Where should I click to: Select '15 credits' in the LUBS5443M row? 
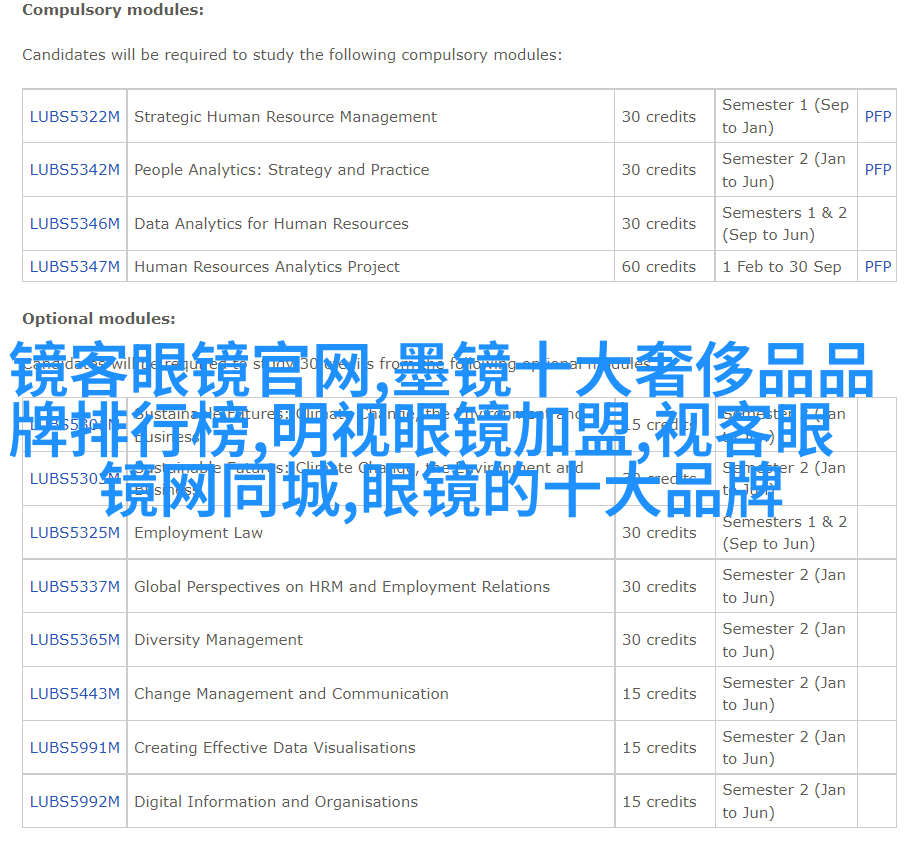tap(659, 693)
